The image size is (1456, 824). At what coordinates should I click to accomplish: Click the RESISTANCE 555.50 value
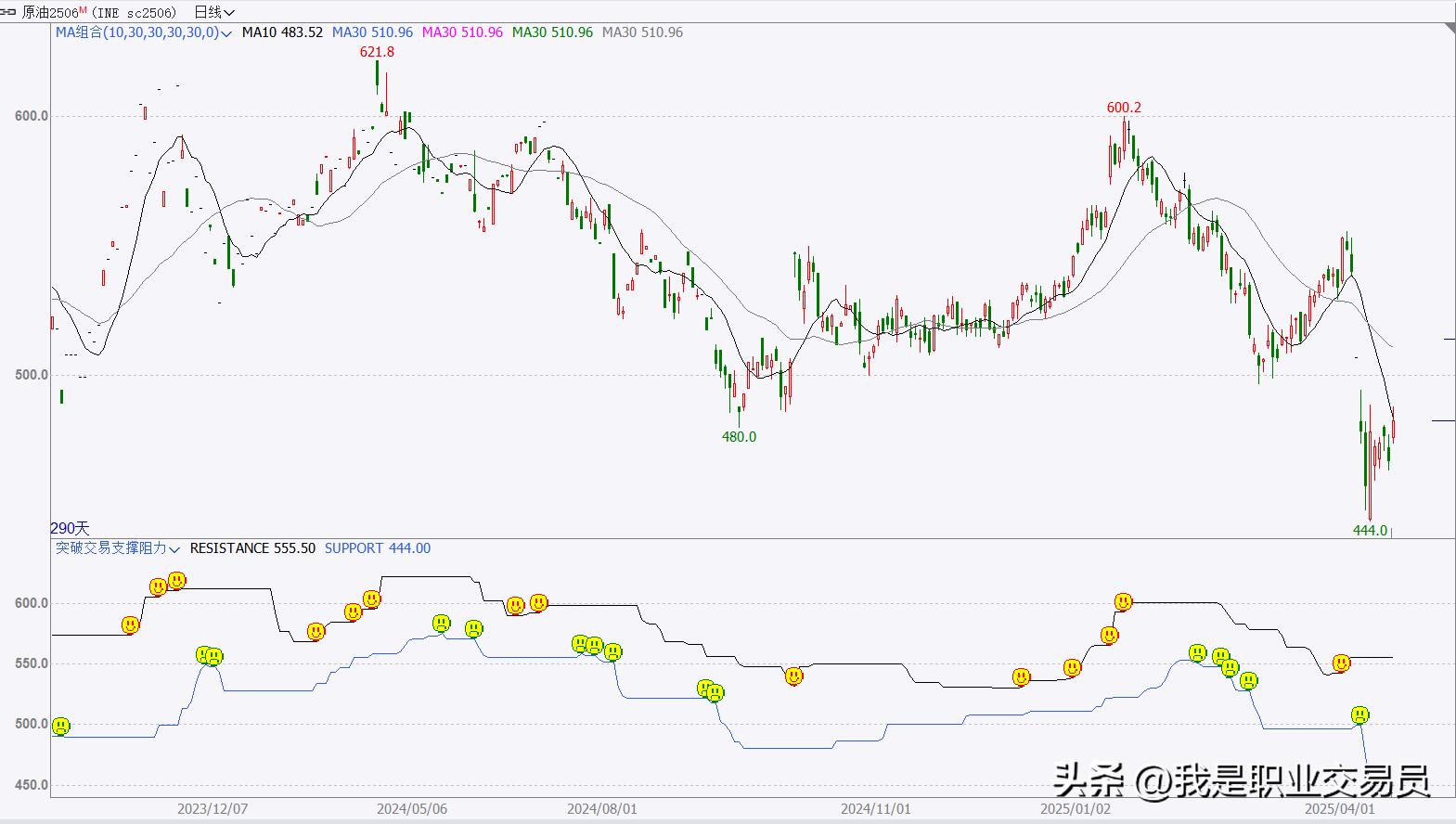pyautogui.click(x=252, y=548)
